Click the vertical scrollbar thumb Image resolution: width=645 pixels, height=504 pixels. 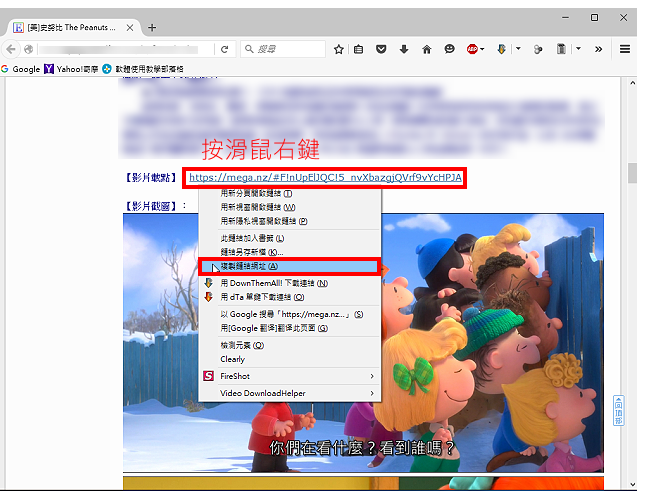pos(632,173)
